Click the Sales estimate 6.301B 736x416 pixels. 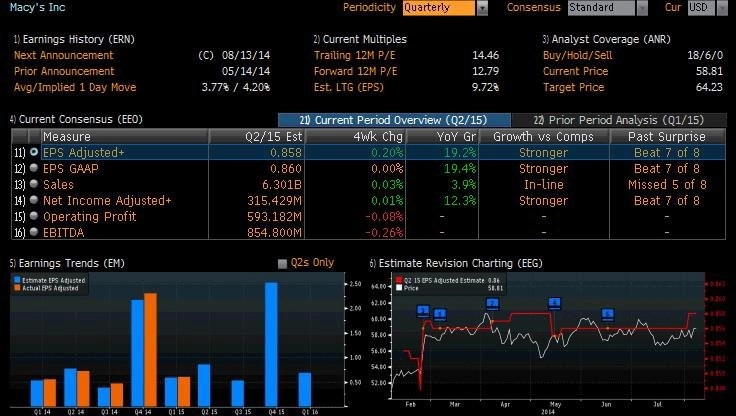click(x=282, y=185)
